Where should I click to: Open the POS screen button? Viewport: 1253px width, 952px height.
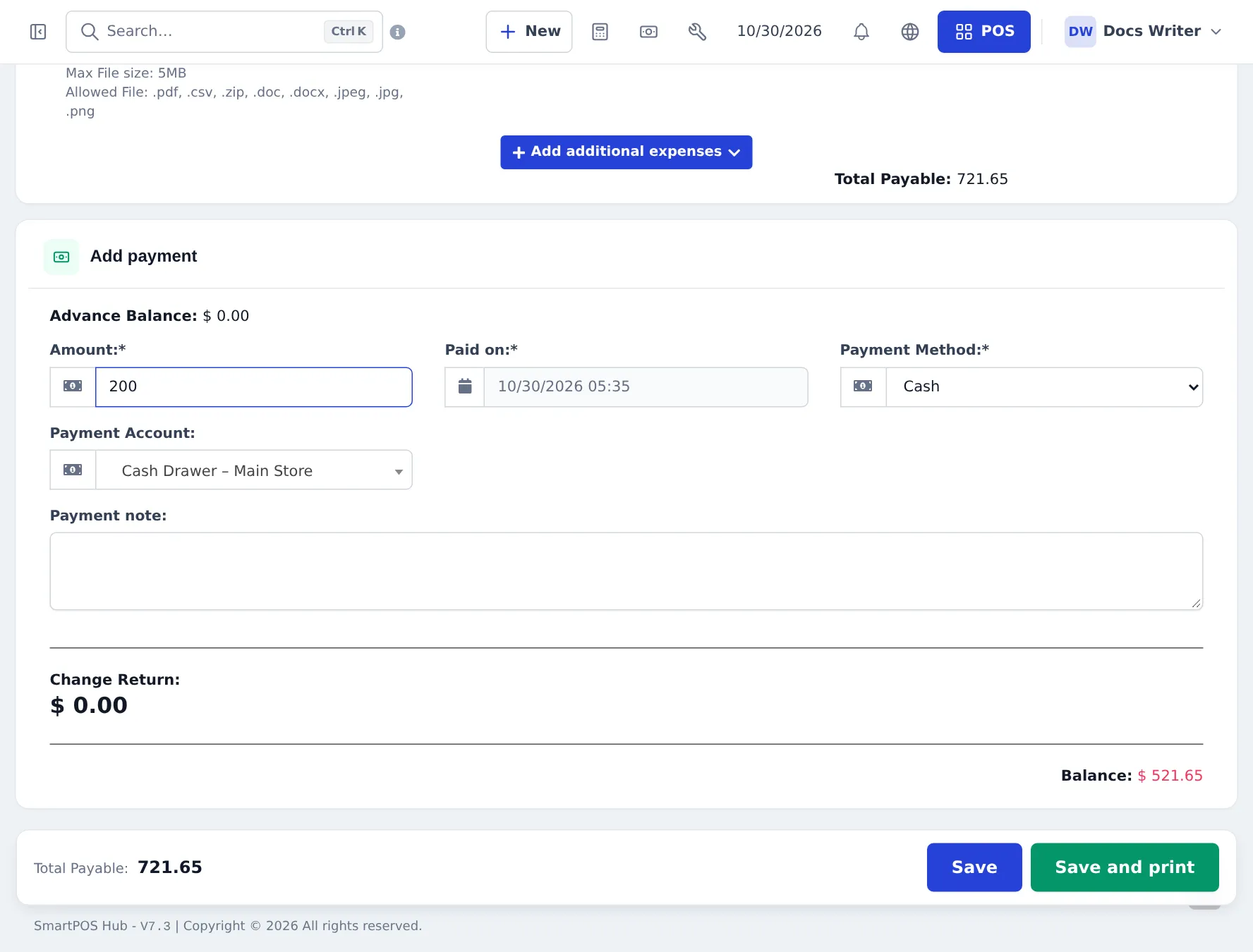[x=983, y=32]
